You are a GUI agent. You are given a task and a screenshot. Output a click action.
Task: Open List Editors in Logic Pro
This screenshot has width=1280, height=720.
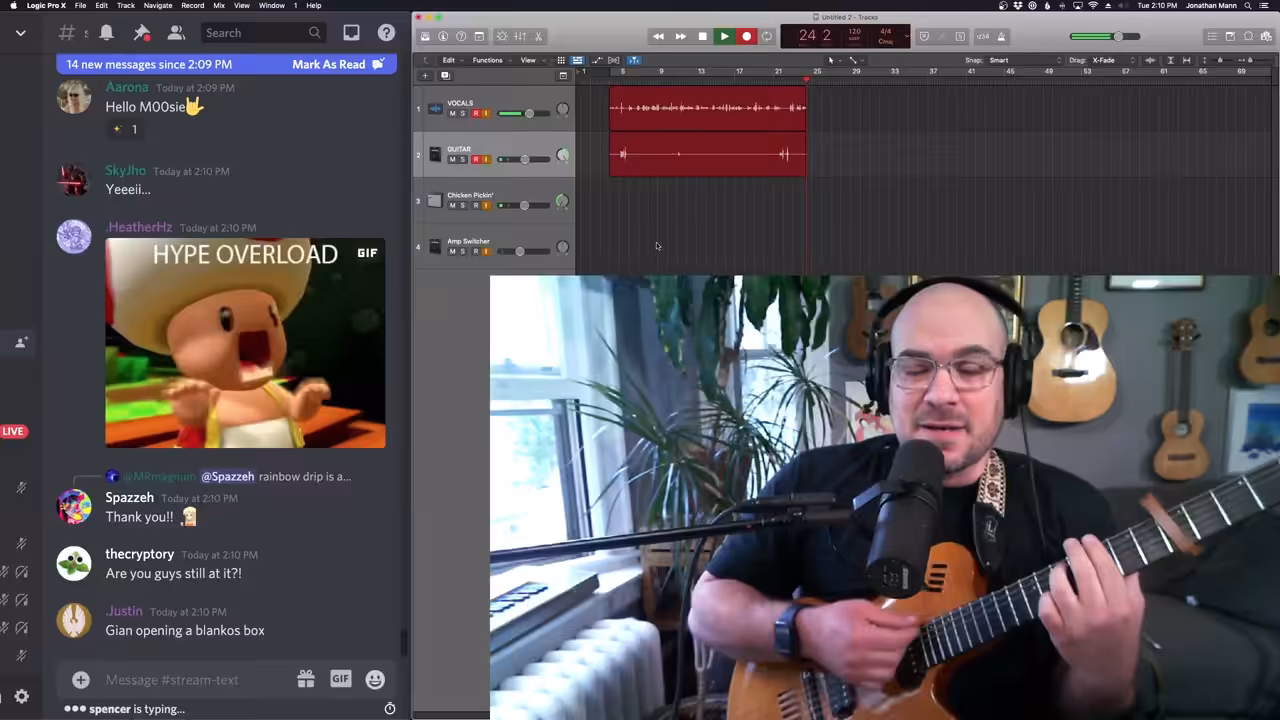(x=1212, y=36)
